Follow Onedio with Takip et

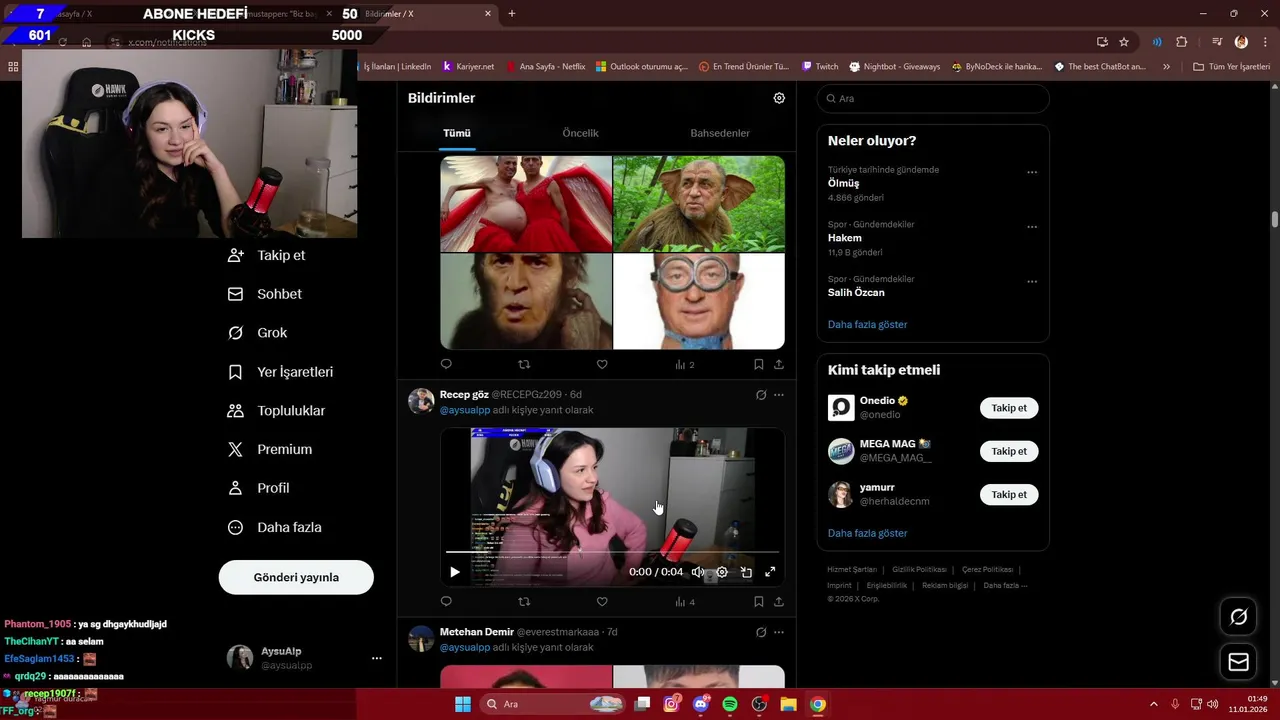[1009, 408]
